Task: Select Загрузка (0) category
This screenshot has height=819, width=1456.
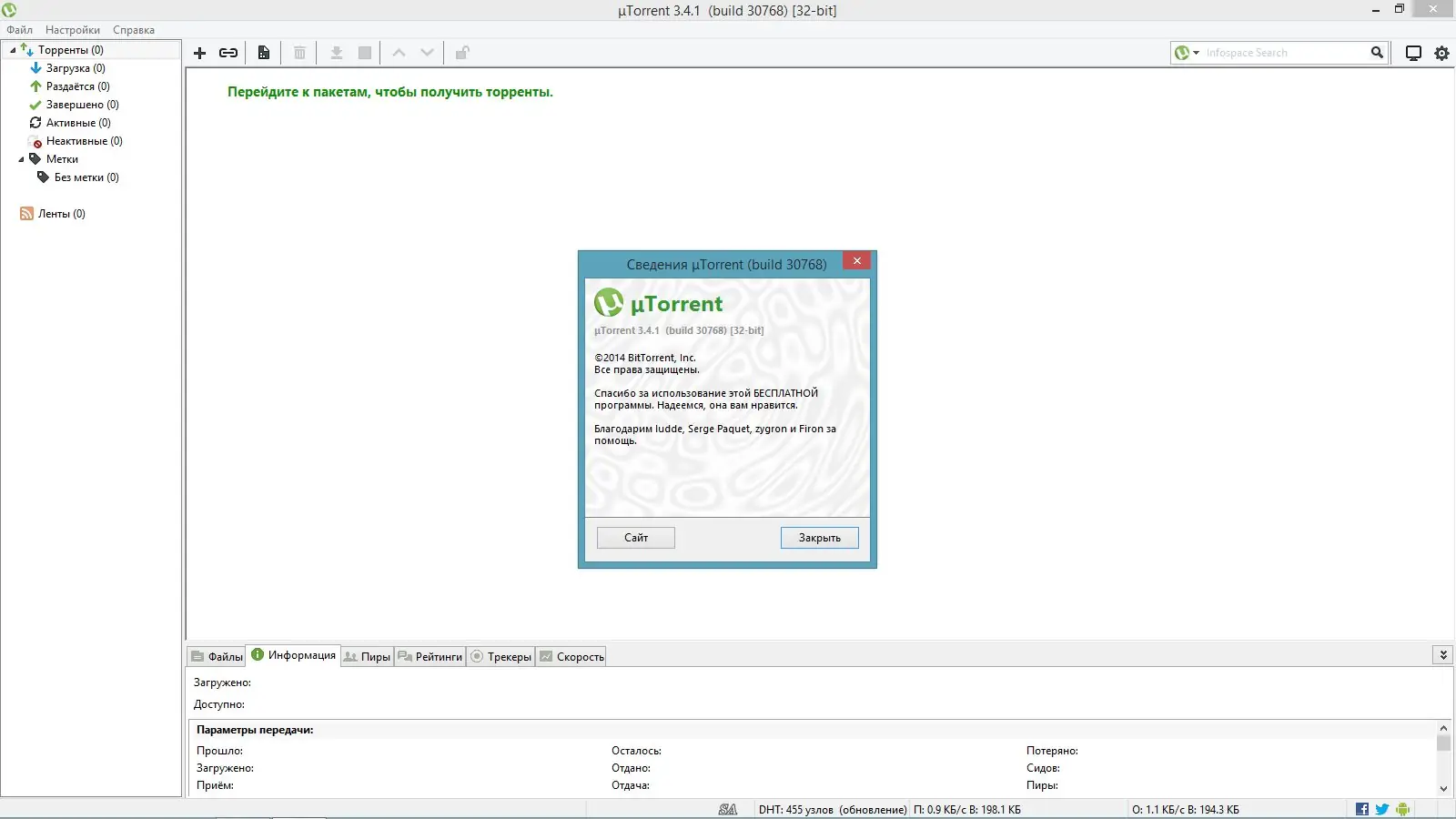Action: click(x=76, y=68)
